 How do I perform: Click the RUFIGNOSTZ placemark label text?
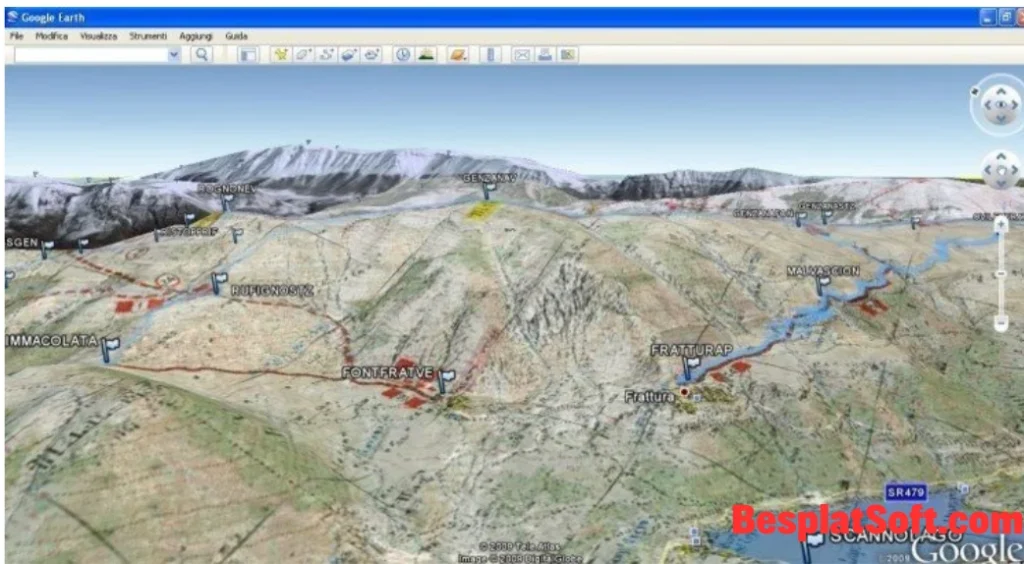(272, 290)
